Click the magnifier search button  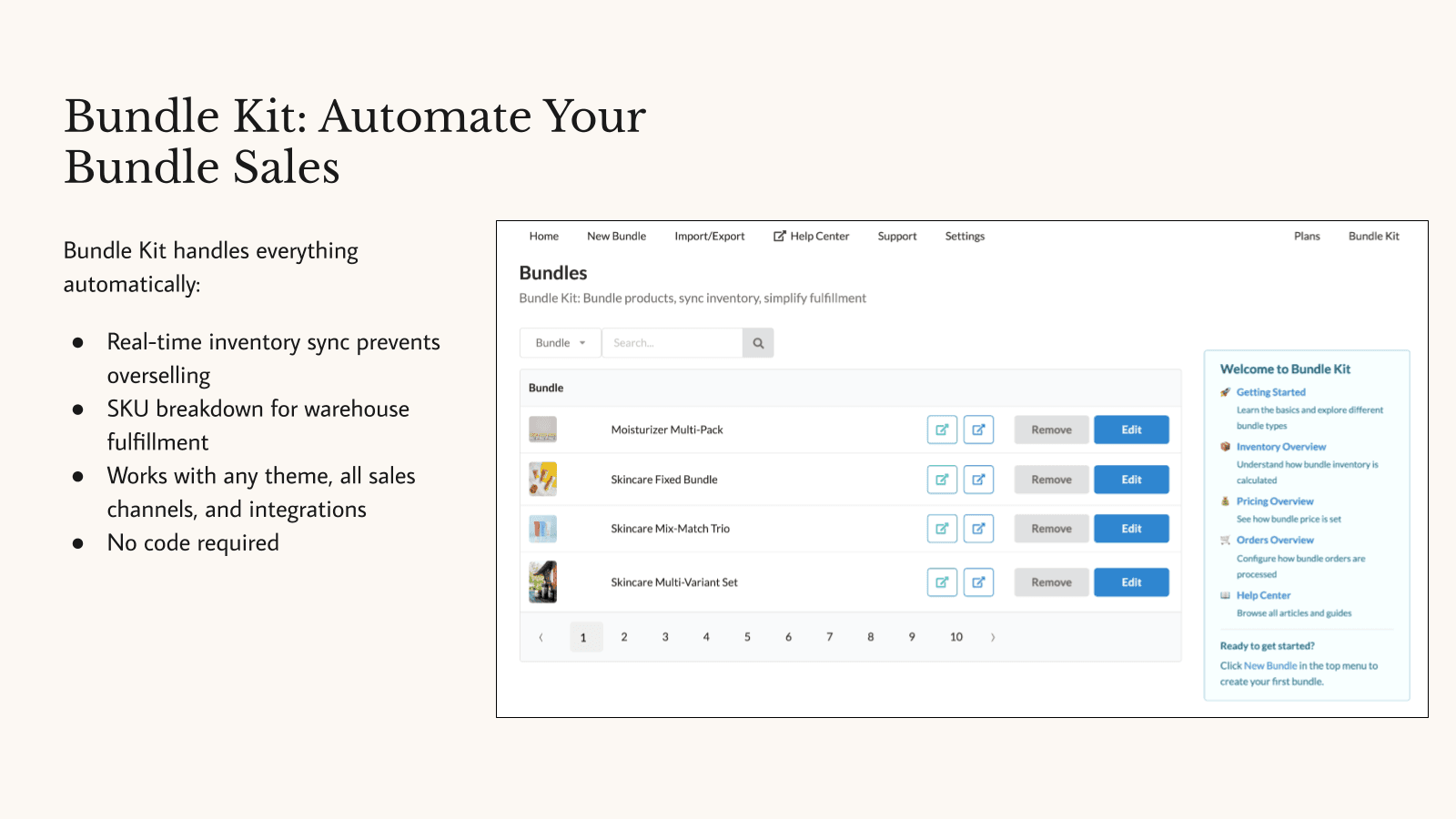point(758,343)
